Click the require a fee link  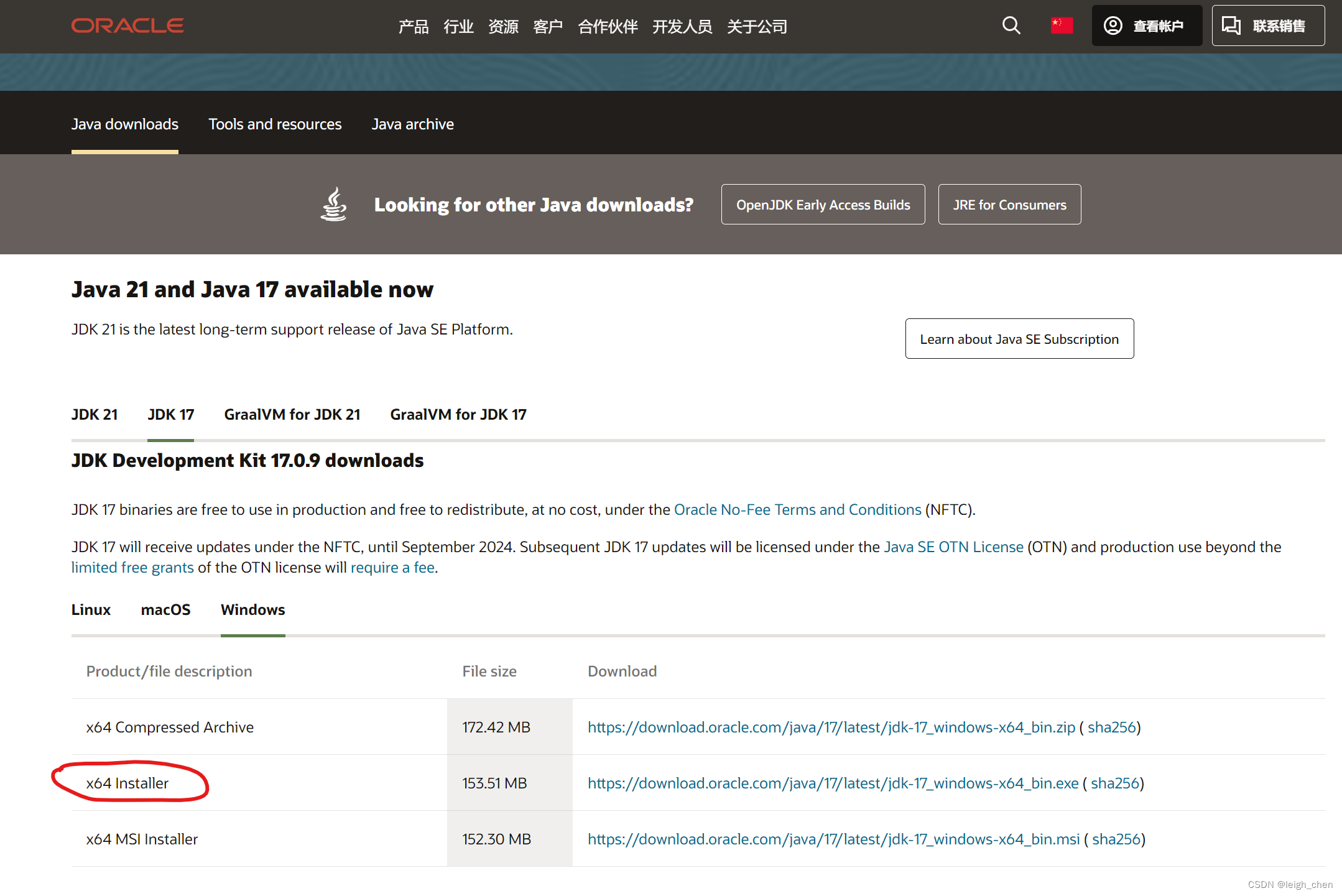coord(392,567)
